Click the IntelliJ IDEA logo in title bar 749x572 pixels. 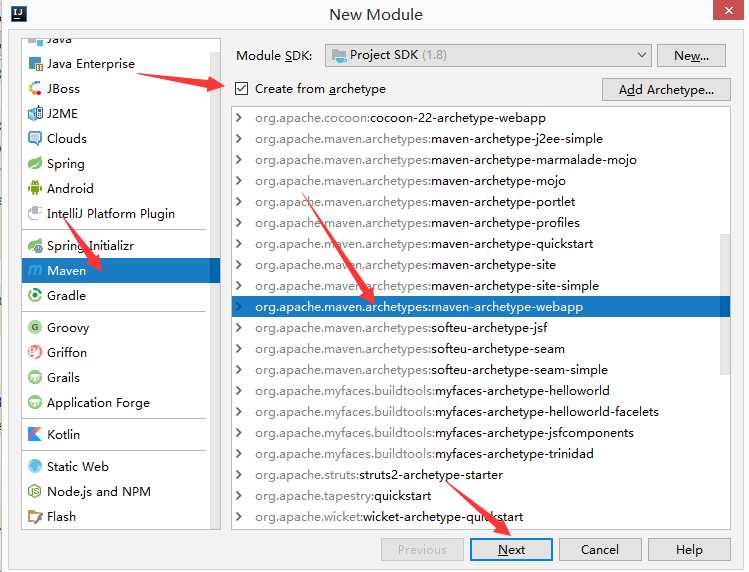[19, 13]
